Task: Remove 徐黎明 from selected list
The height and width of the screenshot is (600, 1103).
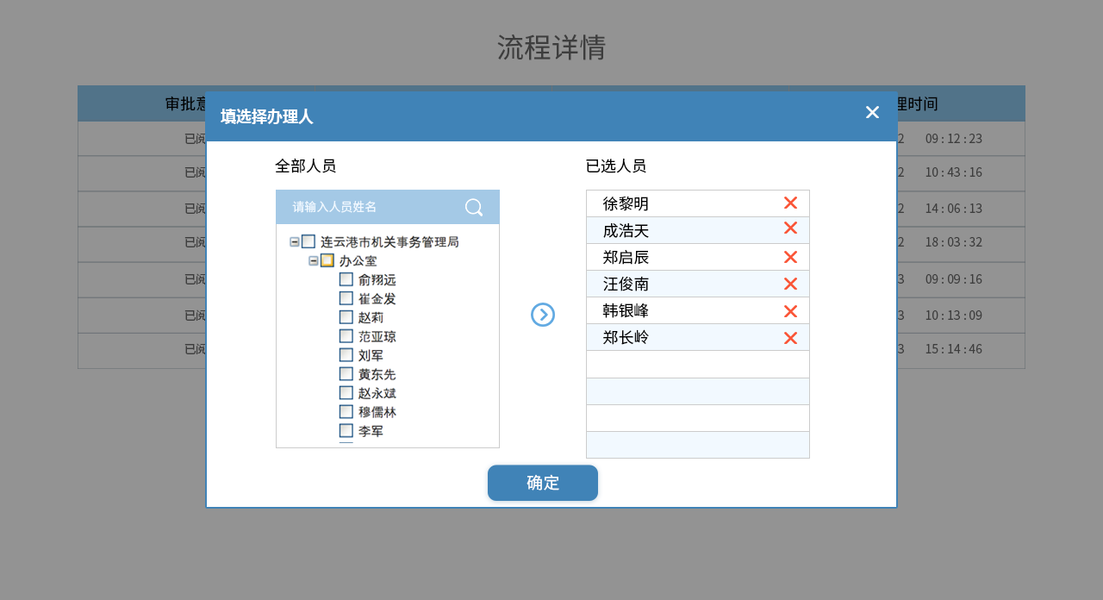Action: [790, 204]
